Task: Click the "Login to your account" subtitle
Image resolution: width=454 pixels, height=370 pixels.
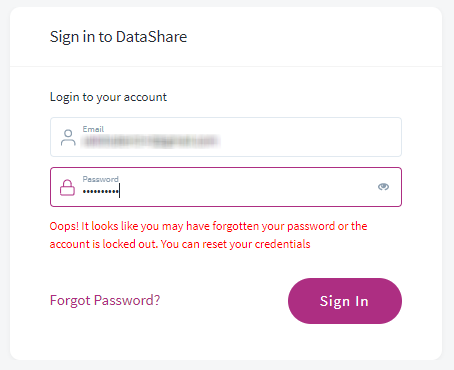Action: point(108,97)
